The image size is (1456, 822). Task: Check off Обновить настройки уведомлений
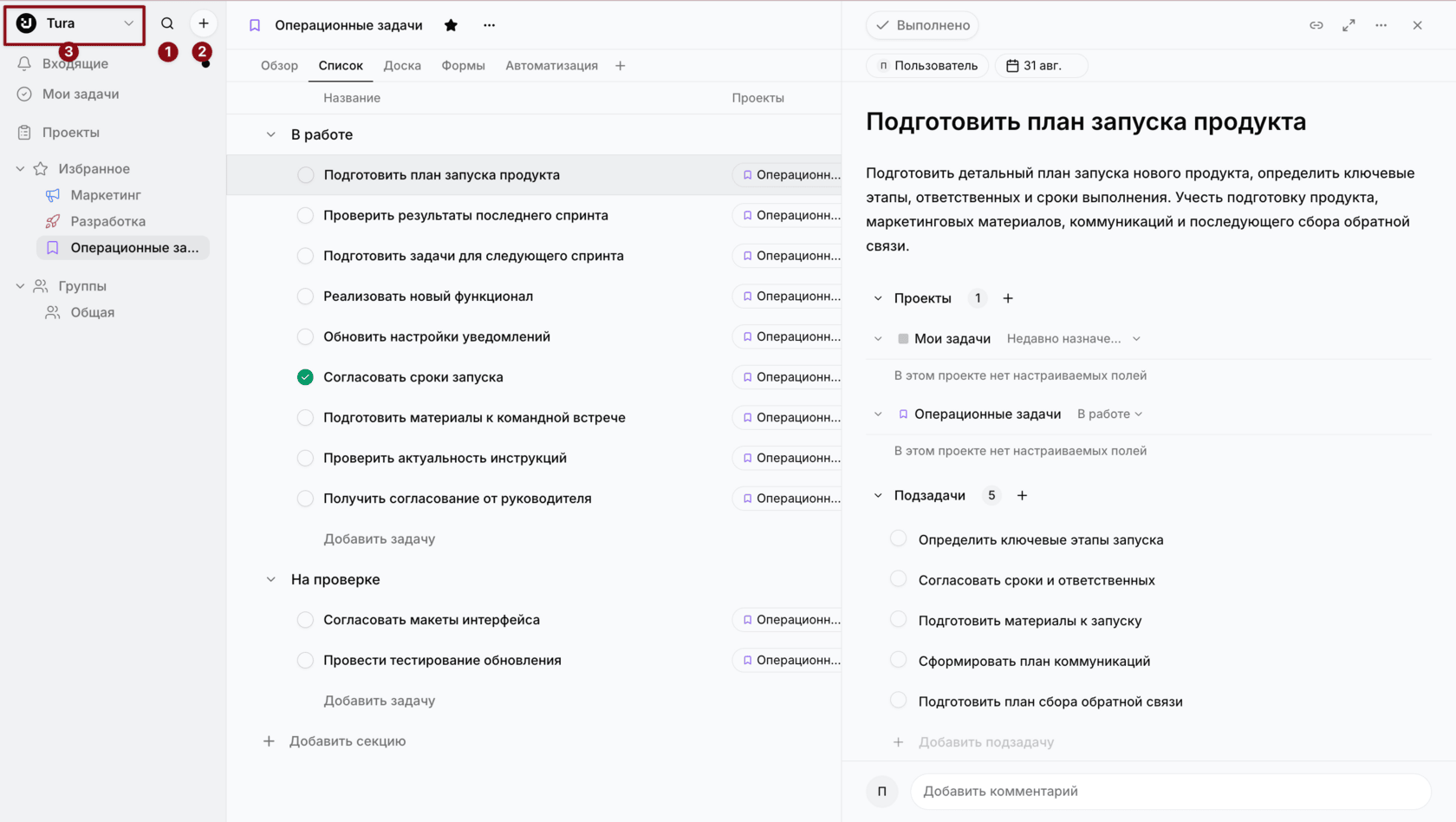pos(305,336)
